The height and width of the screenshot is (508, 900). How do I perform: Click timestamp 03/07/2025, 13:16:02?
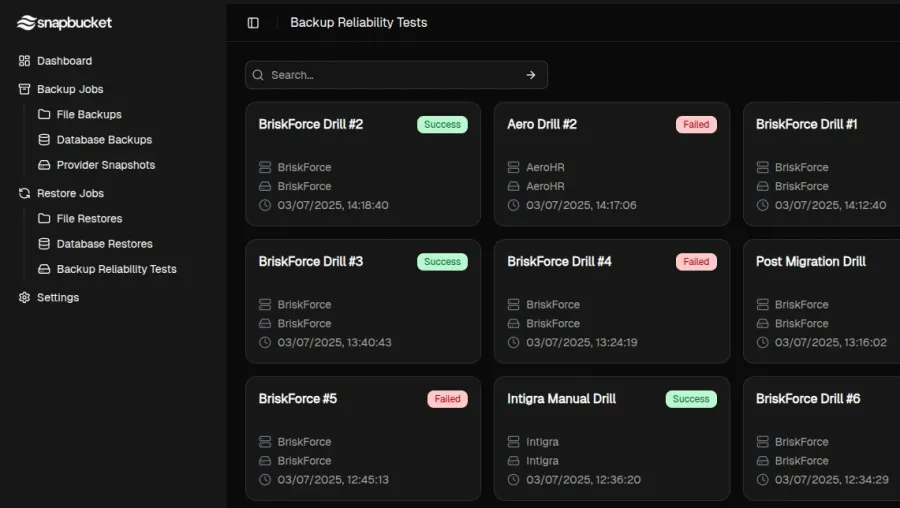831,342
